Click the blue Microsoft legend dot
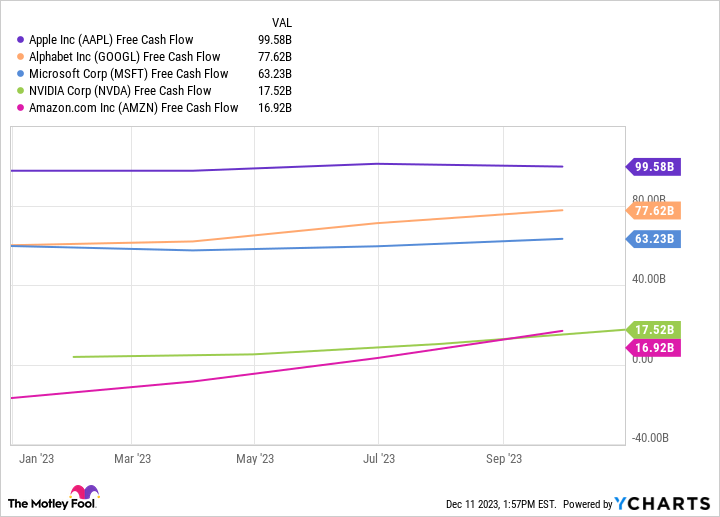 (20, 74)
